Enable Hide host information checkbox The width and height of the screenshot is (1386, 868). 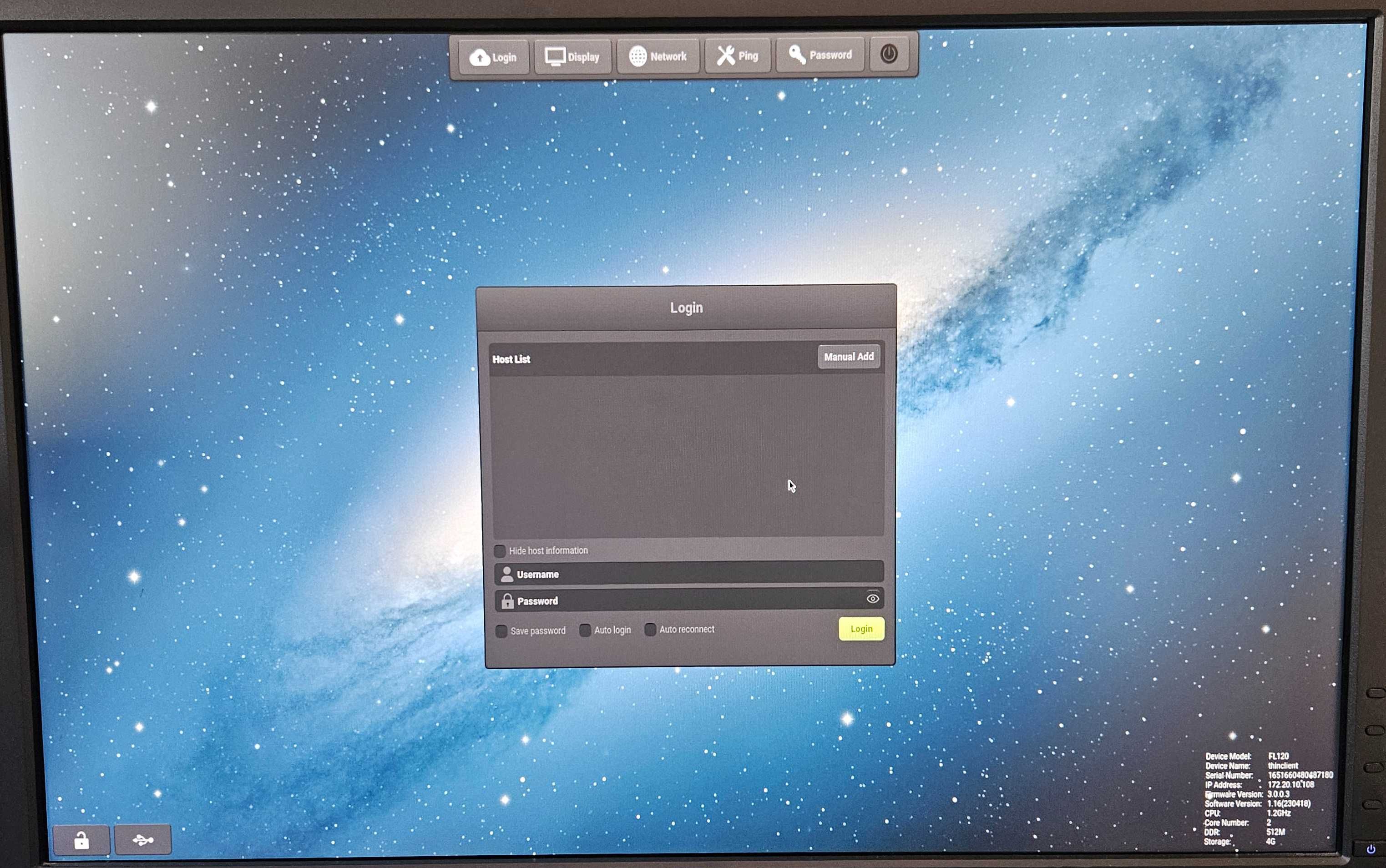(x=500, y=551)
